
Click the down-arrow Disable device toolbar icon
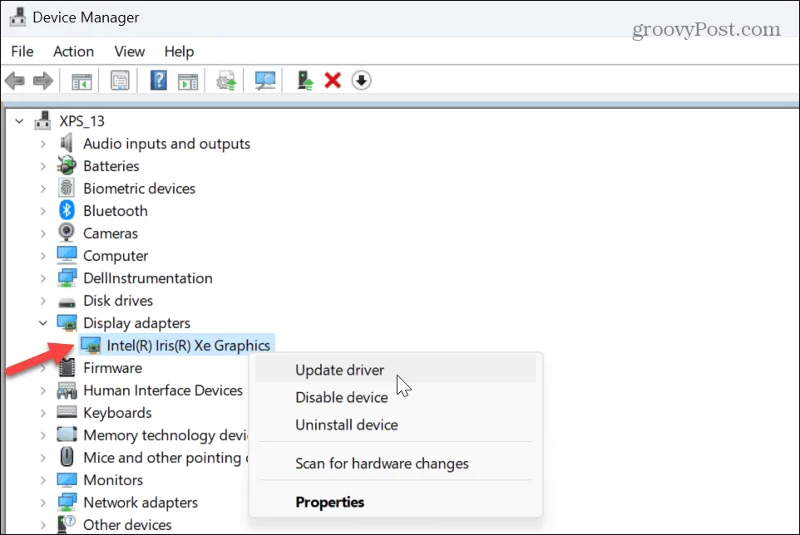[x=361, y=81]
